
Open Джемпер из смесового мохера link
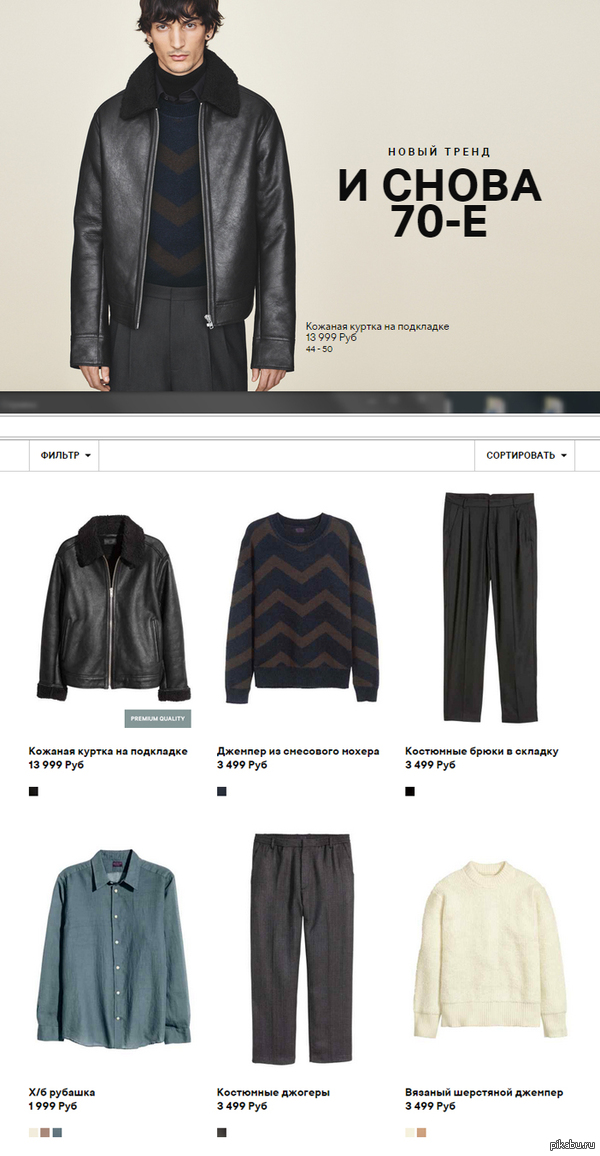coord(298,751)
